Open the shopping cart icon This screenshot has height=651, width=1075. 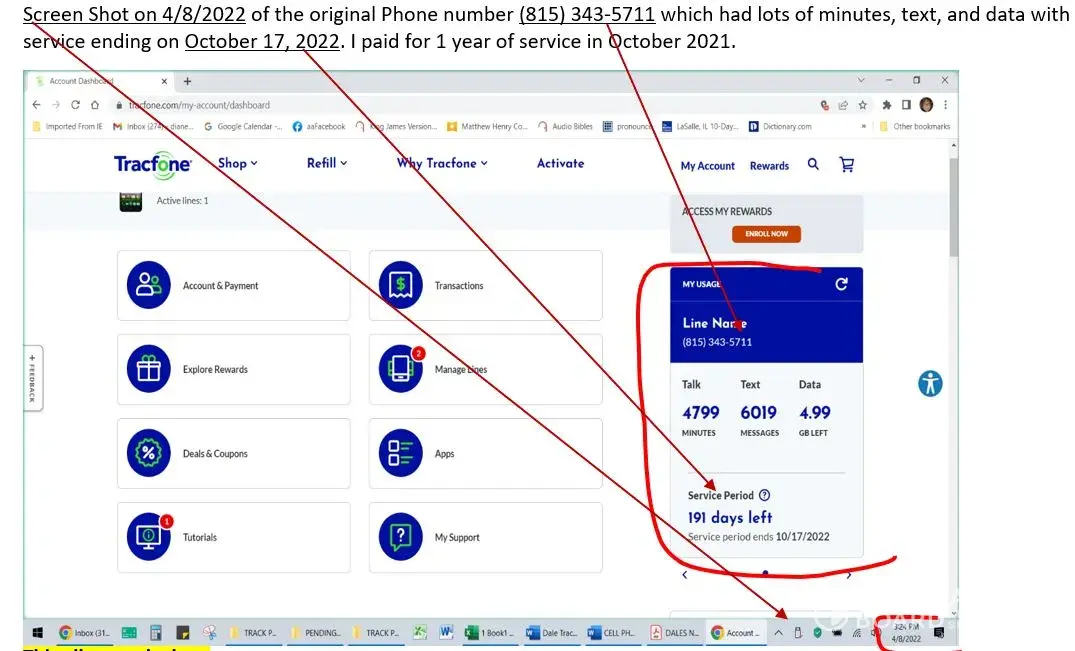[x=847, y=165]
